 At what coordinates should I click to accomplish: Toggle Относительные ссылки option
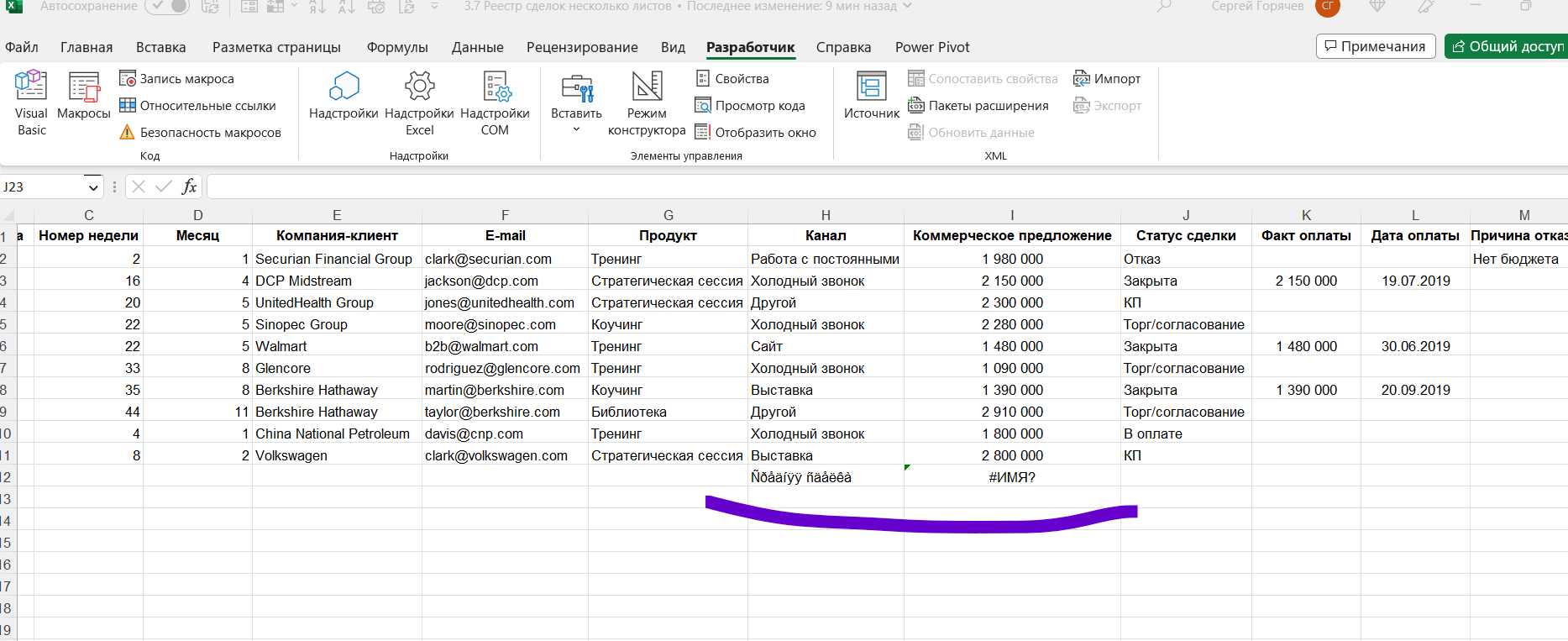click(198, 105)
